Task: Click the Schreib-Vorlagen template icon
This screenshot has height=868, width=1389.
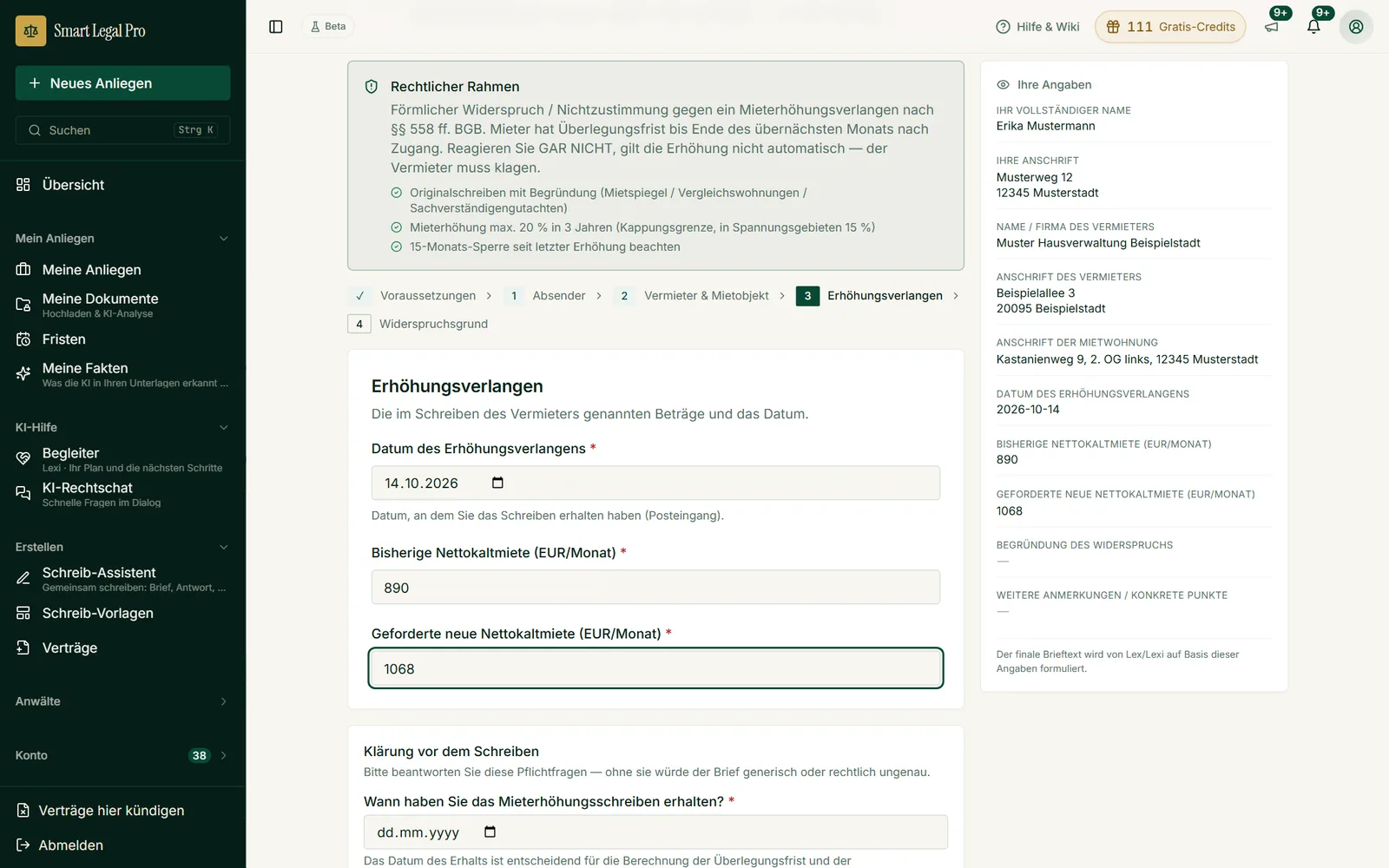Action: point(23,614)
